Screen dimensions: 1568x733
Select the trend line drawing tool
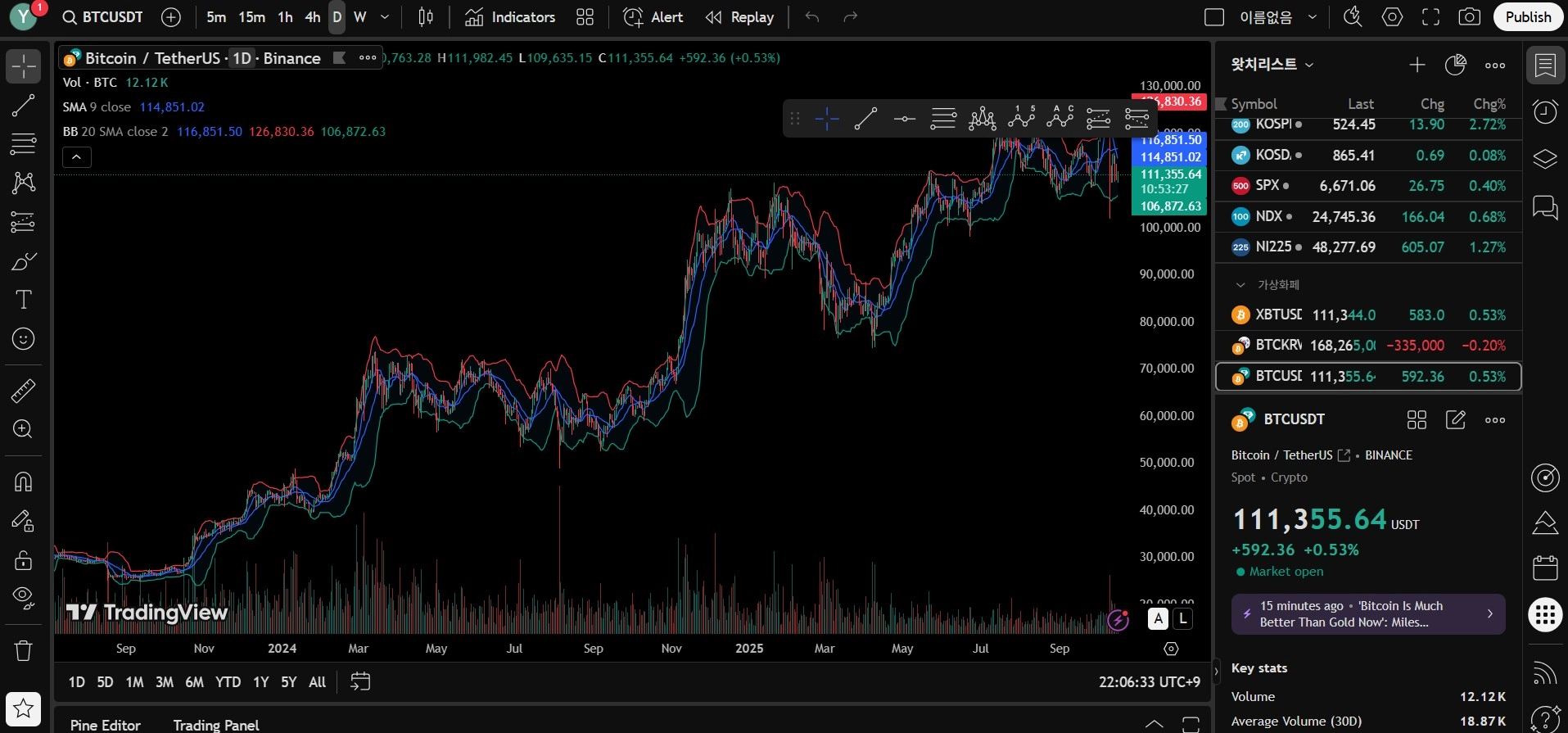tap(23, 105)
